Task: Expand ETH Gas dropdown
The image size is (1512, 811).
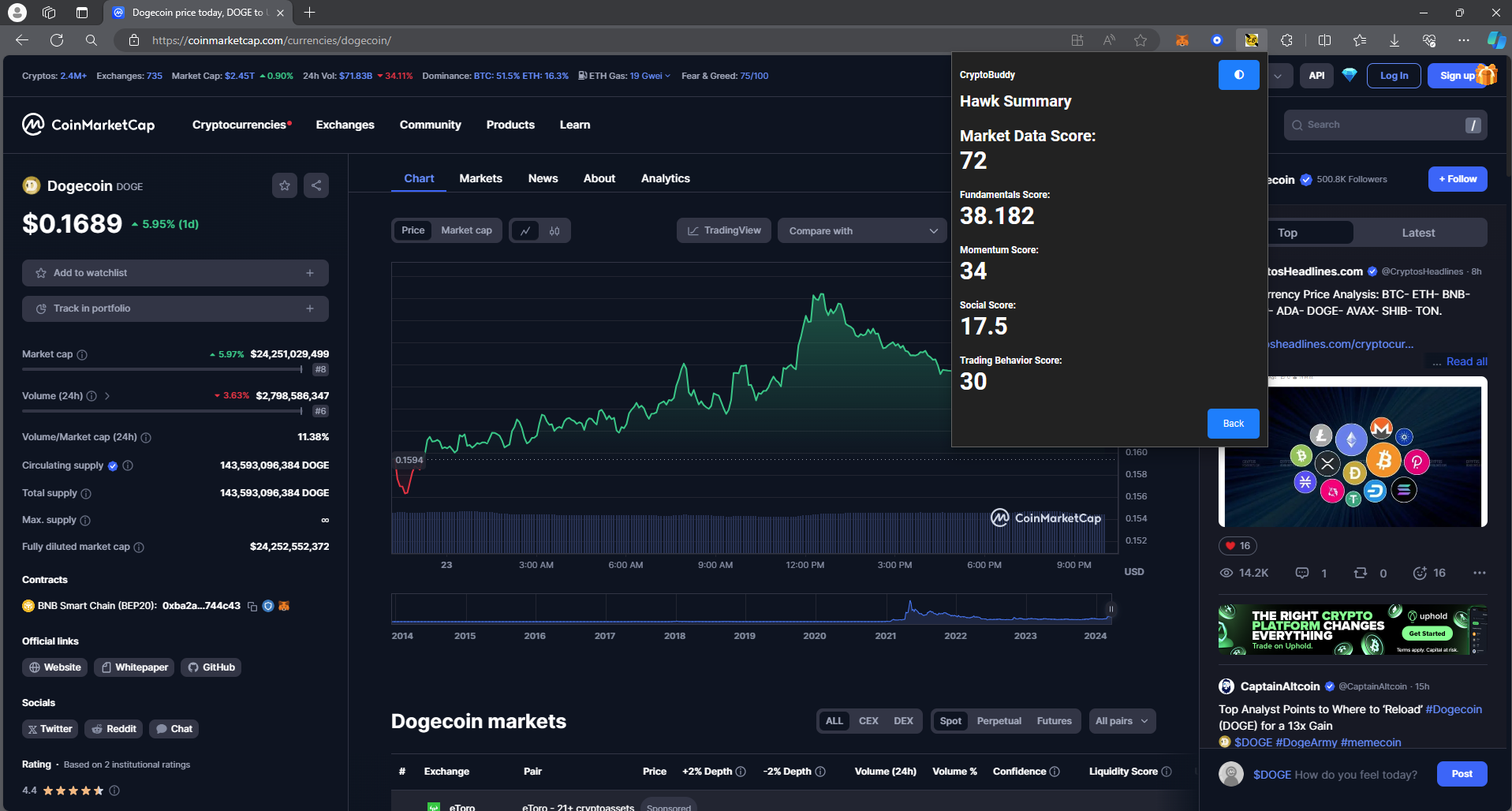Action: [x=668, y=76]
